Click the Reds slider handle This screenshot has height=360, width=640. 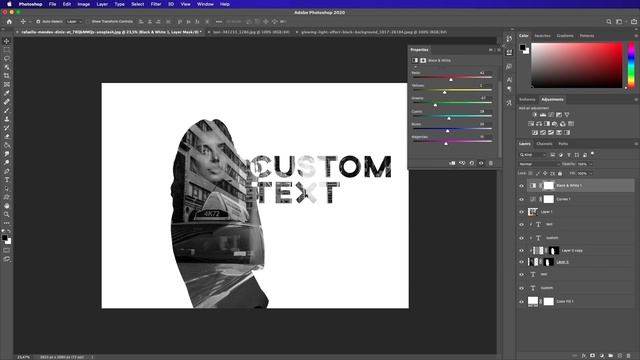coord(451,79)
